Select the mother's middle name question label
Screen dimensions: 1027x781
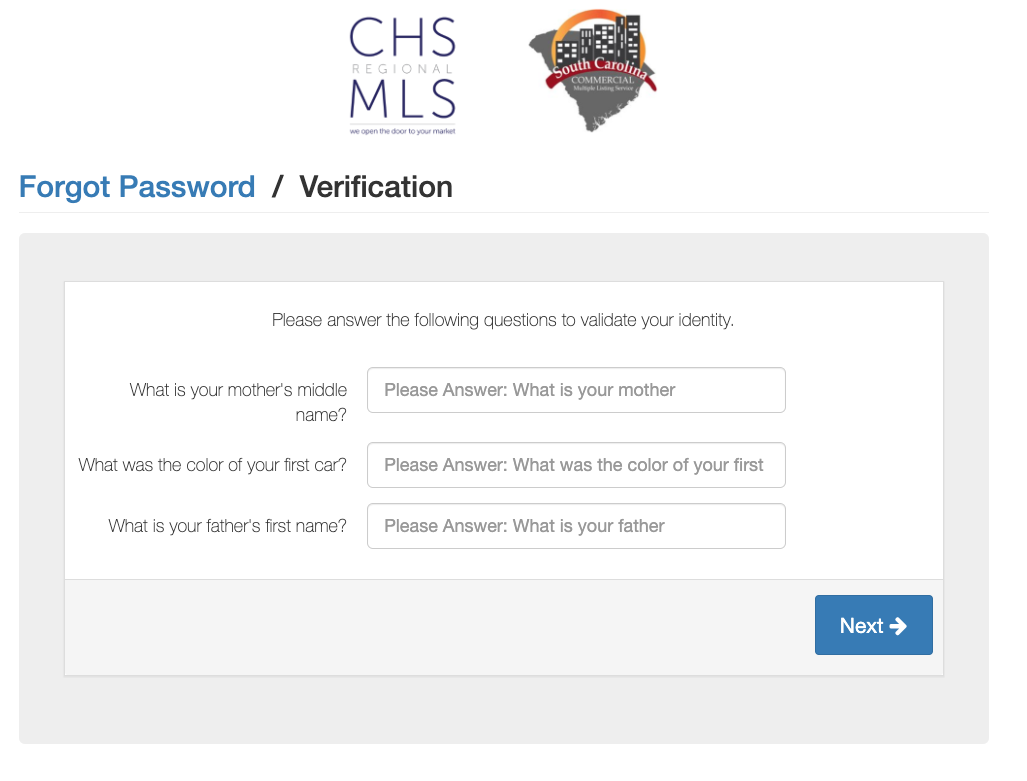238,402
